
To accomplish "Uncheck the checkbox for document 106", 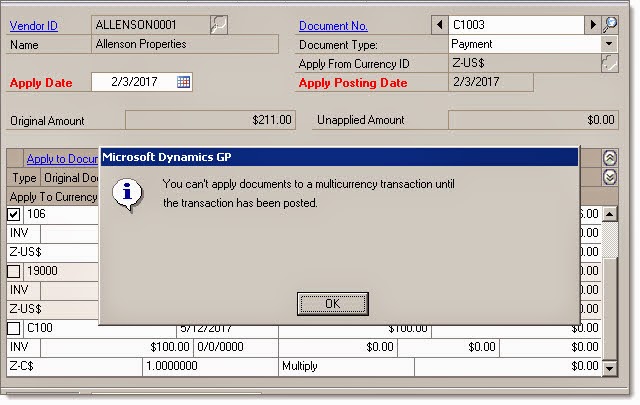I will (x=14, y=214).
